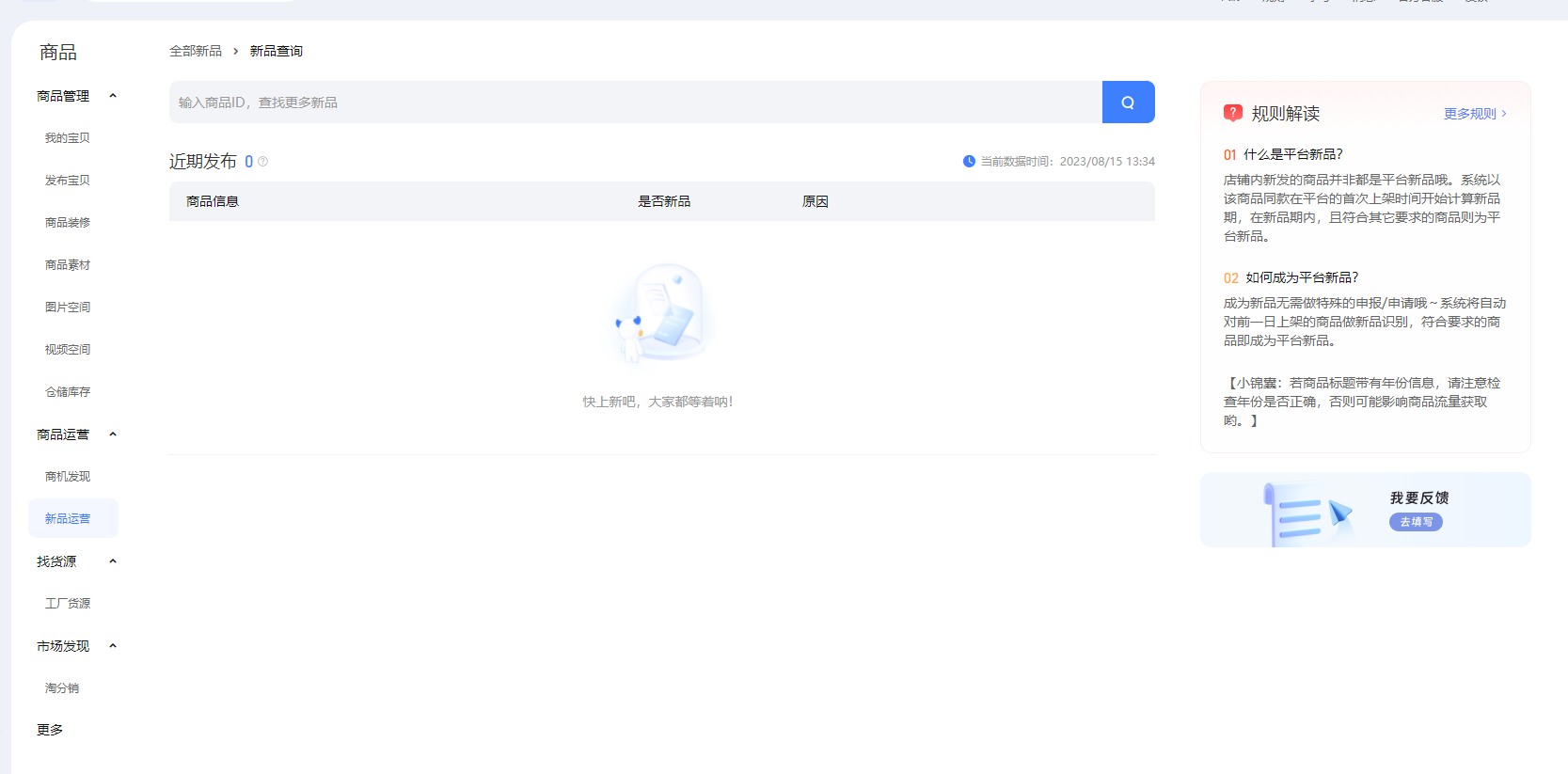Click the clock icon beside 当前数据时间
Screen dimensions: 1568x774
tap(969, 162)
